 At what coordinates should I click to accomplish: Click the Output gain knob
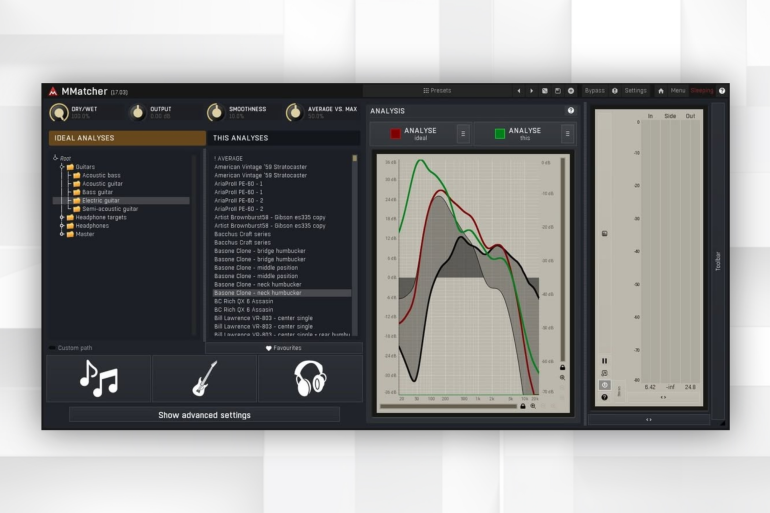click(138, 113)
